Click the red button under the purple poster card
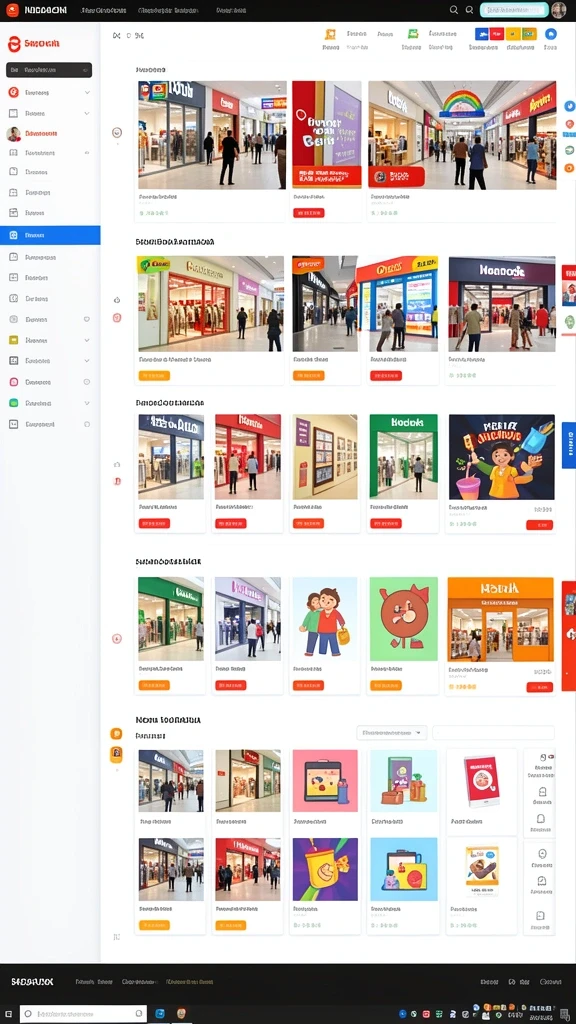 point(308,213)
